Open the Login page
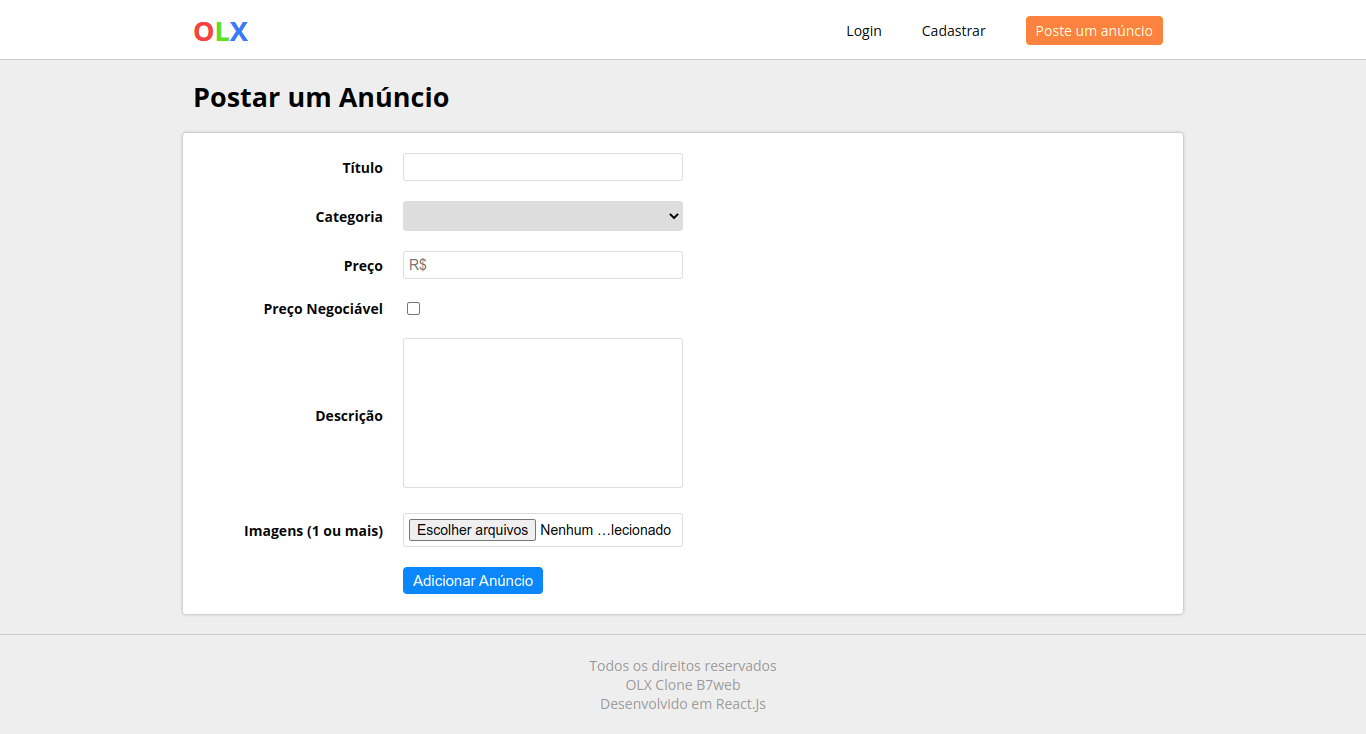 [x=863, y=30]
